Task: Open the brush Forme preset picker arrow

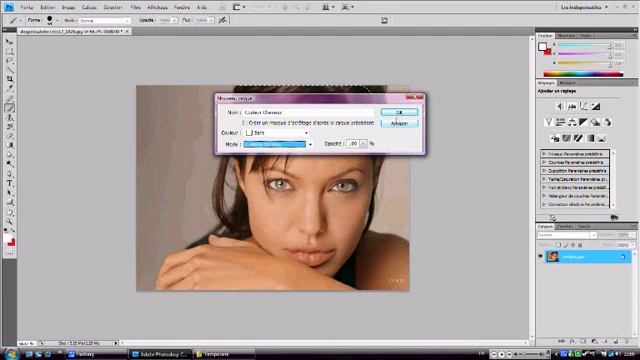Action: tap(56, 20)
